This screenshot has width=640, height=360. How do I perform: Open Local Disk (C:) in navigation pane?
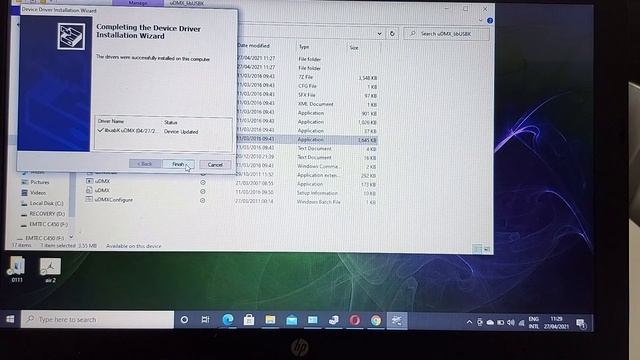tap(47, 203)
